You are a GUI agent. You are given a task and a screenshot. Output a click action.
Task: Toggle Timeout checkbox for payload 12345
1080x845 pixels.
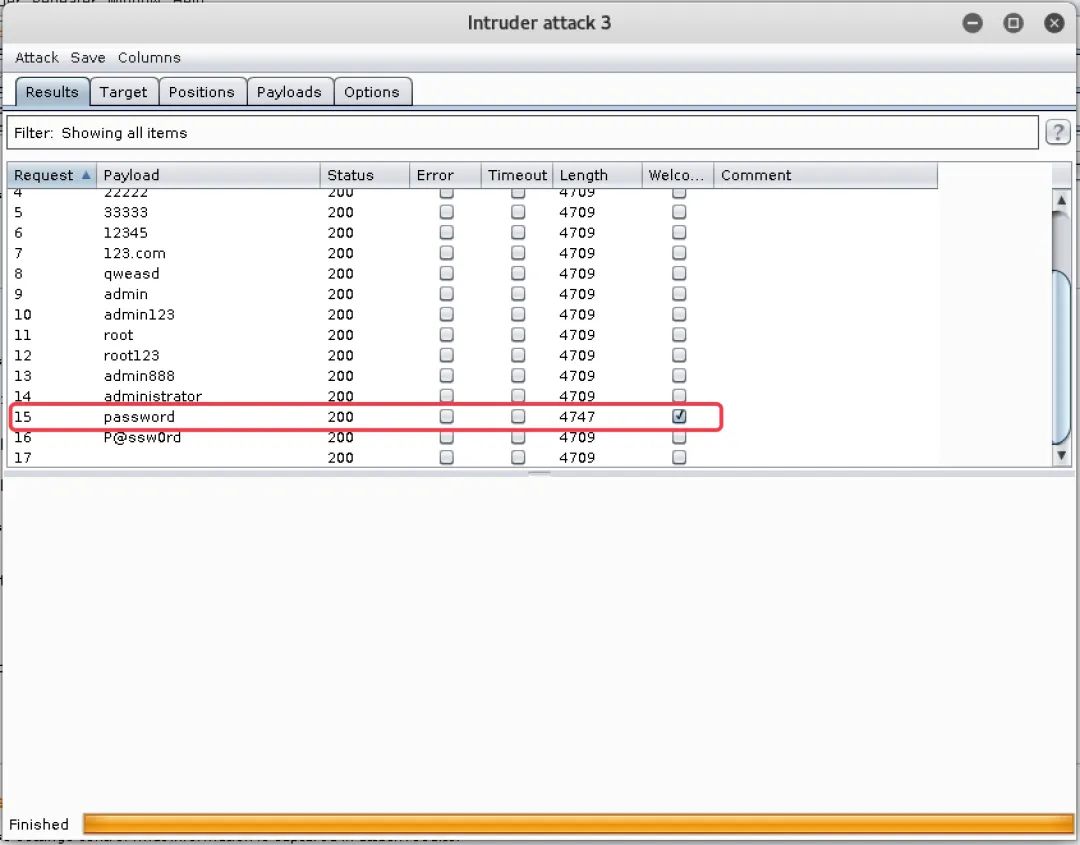tap(518, 232)
